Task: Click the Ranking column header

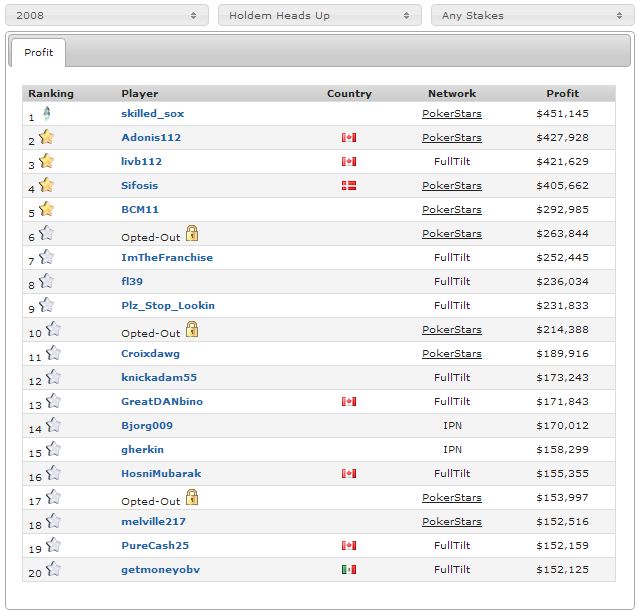Action: 51,94
